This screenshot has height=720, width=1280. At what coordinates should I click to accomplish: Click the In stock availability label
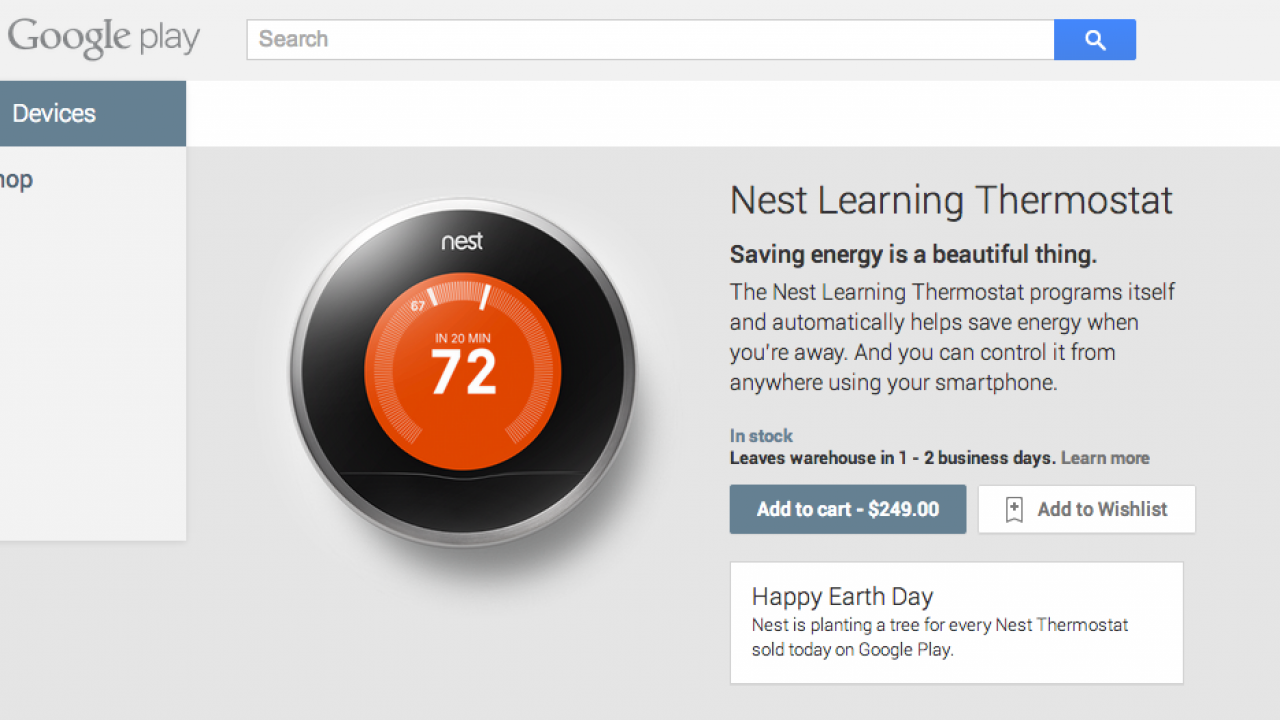tap(761, 436)
